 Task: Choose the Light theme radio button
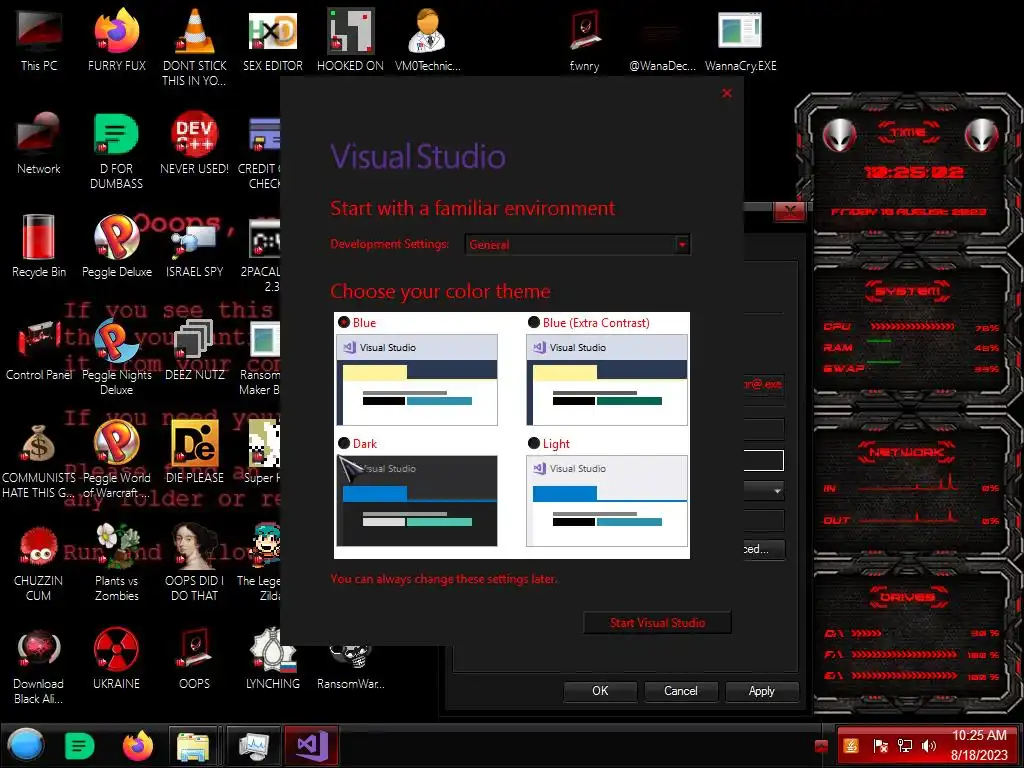click(x=534, y=443)
